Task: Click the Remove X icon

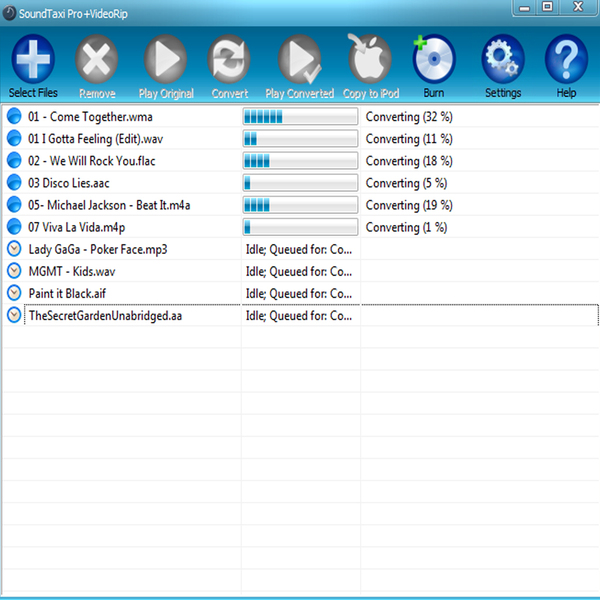Action: pyautogui.click(x=96, y=59)
